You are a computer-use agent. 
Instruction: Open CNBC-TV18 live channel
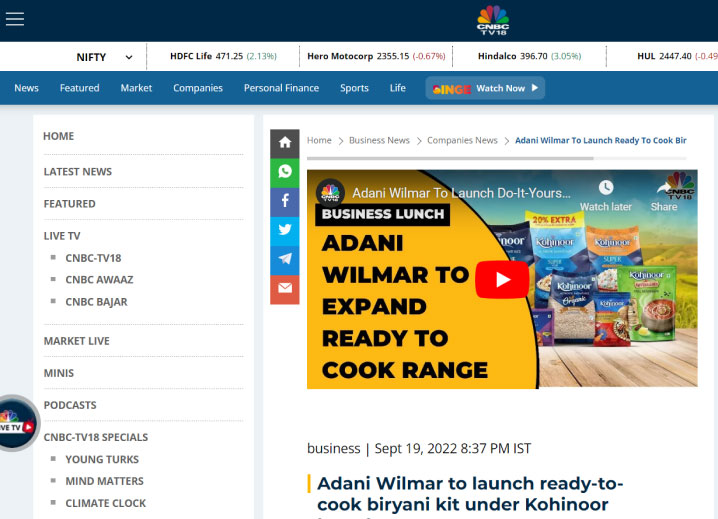pos(93,258)
